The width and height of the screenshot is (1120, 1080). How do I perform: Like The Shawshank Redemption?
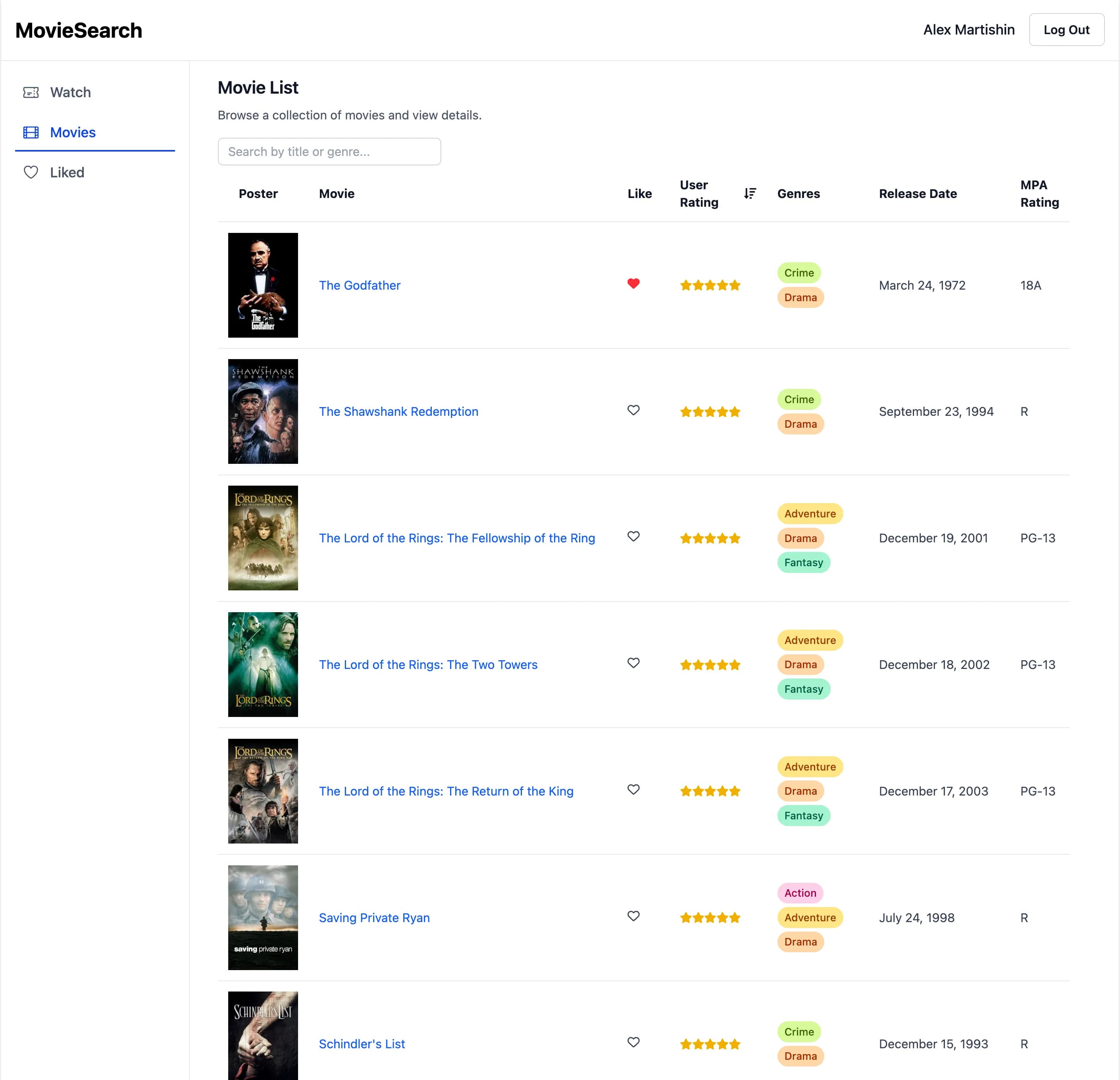click(x=633, y=410)
